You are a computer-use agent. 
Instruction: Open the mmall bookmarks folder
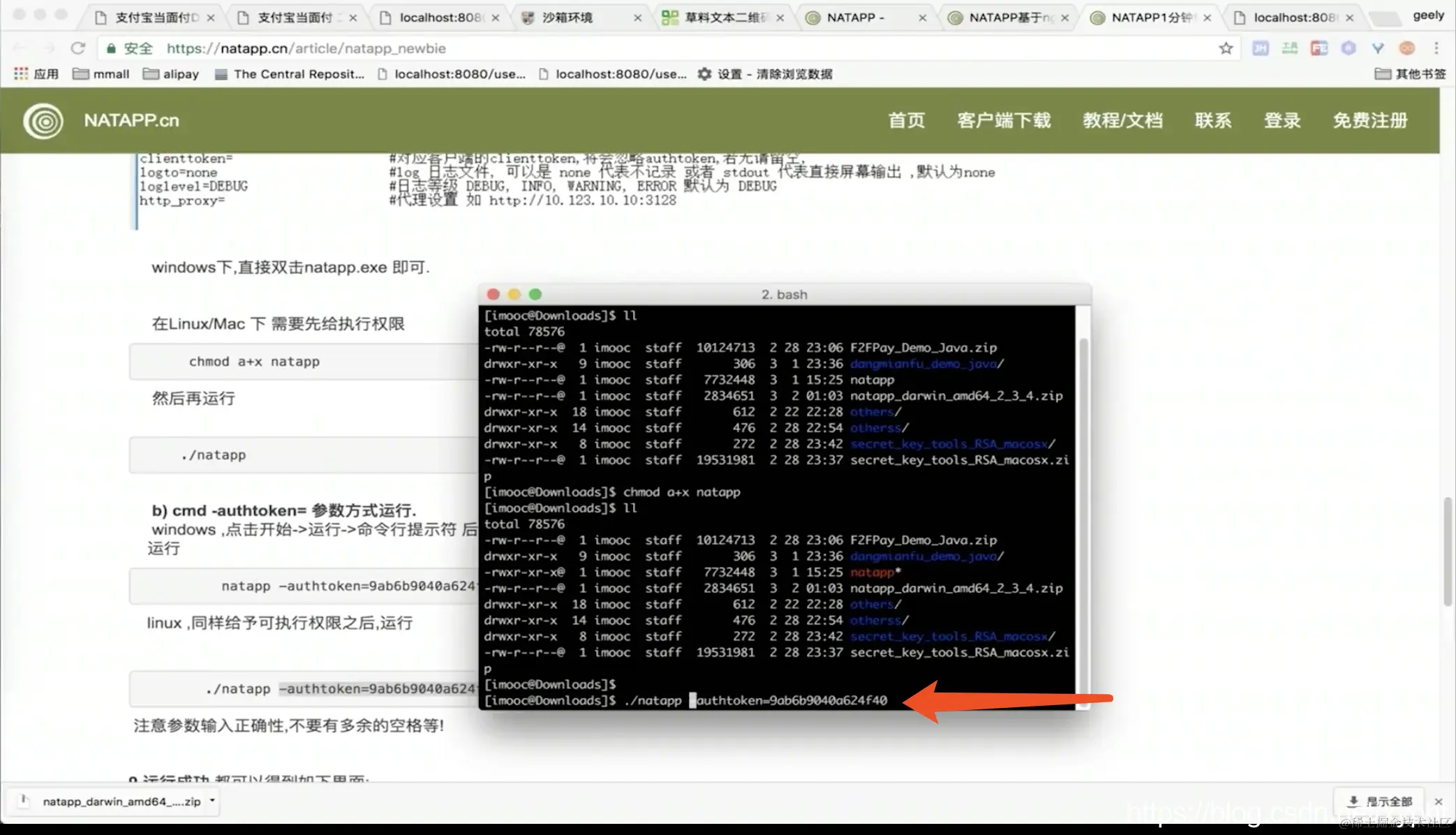point(101,74)
